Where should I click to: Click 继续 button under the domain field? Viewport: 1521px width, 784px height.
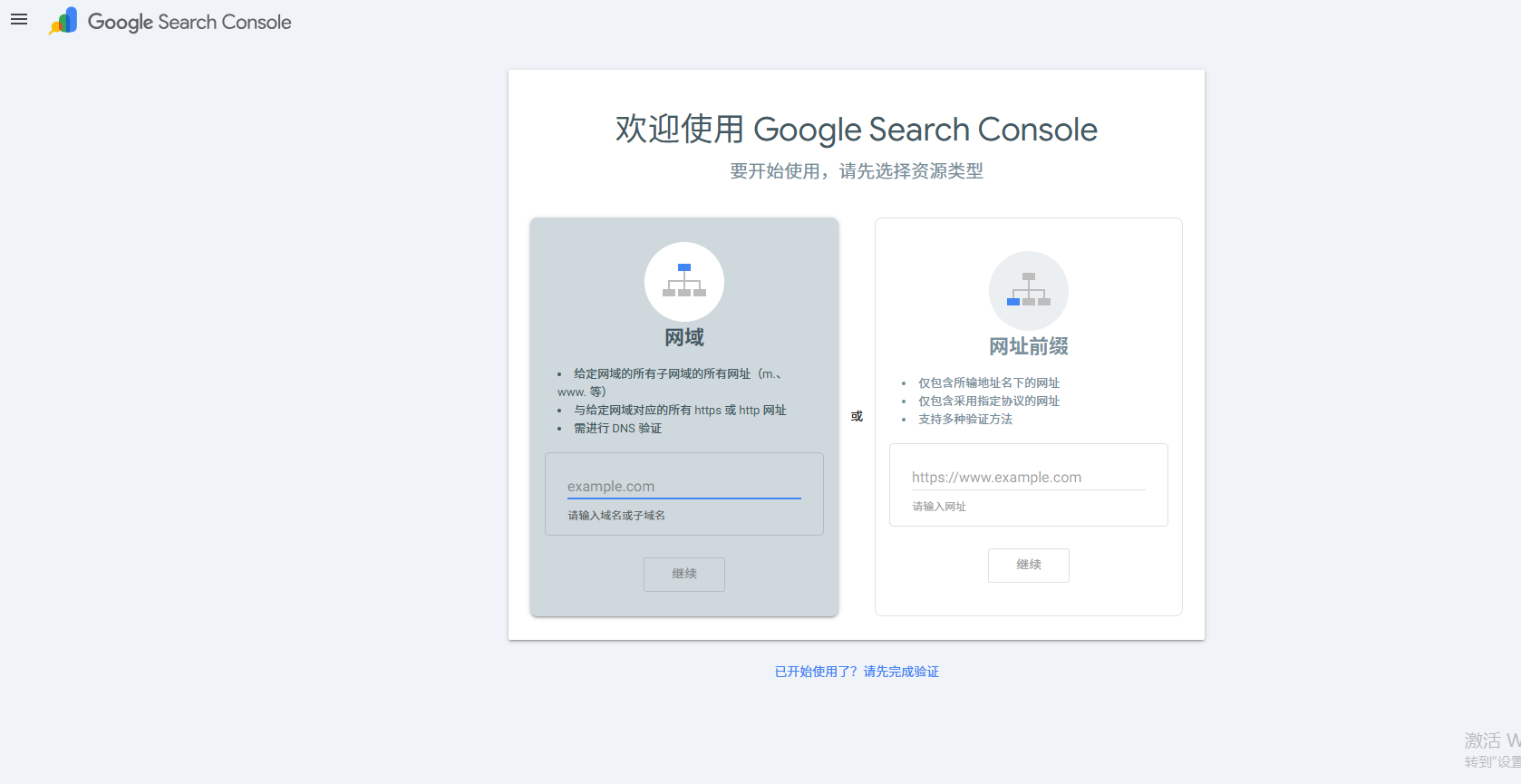pyautogui.click(x=684, y=574)
